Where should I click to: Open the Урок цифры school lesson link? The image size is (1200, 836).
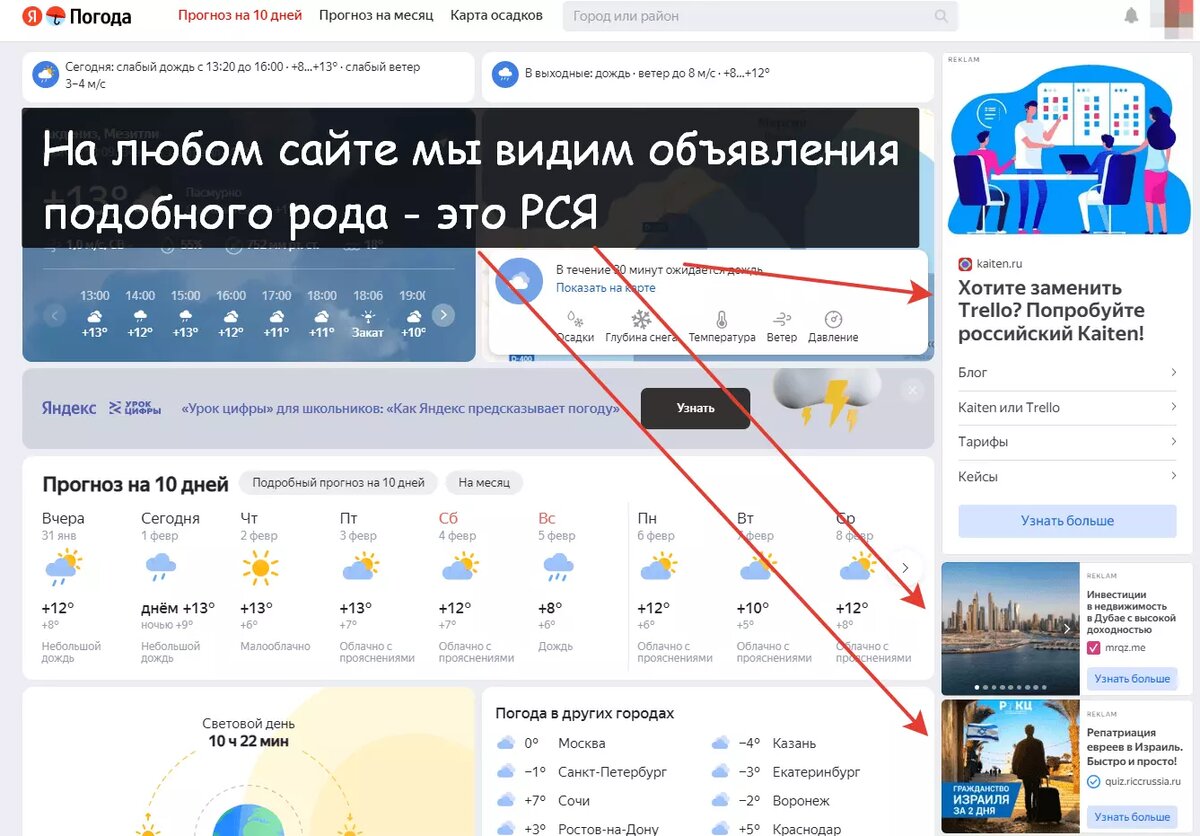point(400,408)
